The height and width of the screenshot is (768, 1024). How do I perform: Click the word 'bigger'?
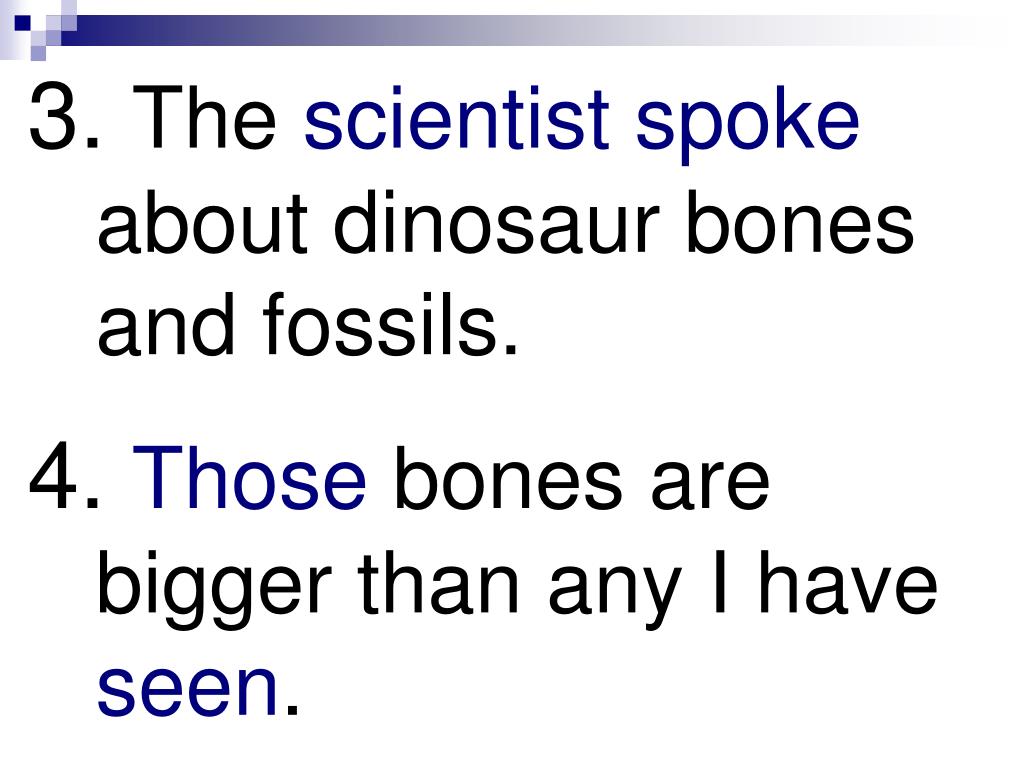pos(214,590)
